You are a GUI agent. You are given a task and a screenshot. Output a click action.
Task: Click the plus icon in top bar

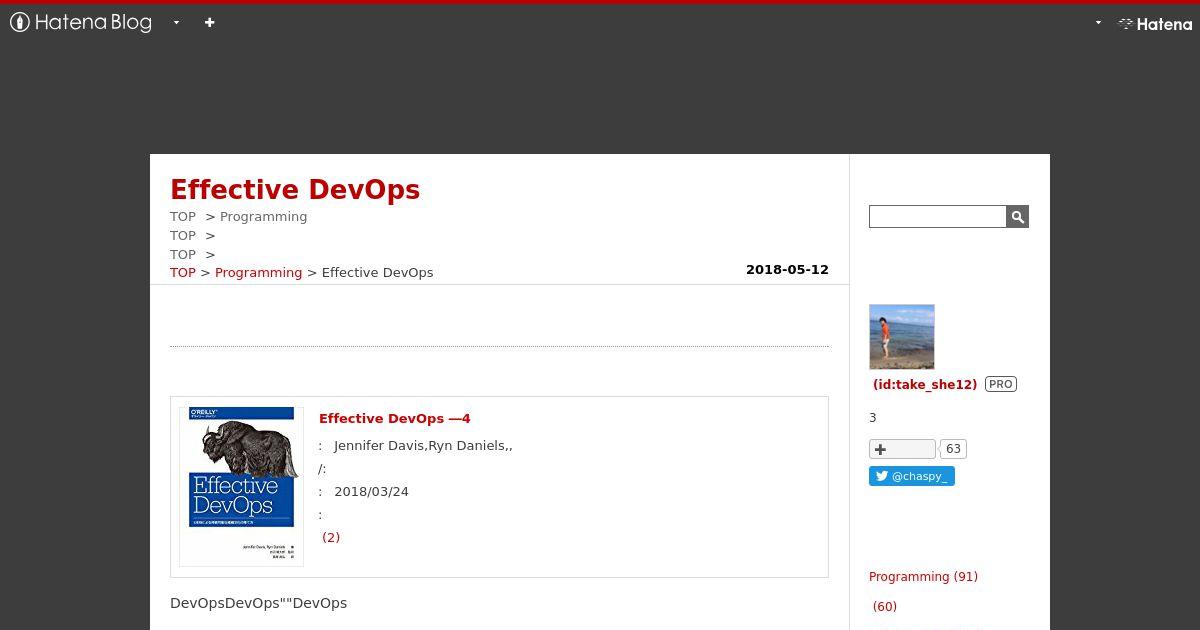[x=209, y=22]
